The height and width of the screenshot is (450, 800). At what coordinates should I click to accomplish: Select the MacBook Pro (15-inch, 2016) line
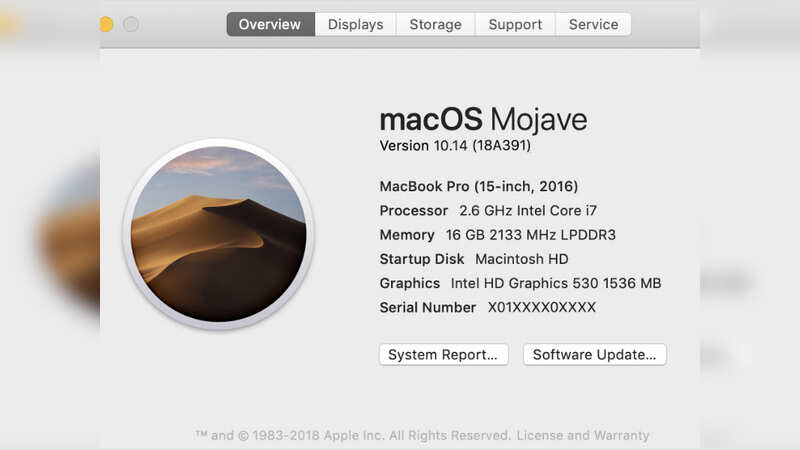pyautogui.click(x=479, y=186)
